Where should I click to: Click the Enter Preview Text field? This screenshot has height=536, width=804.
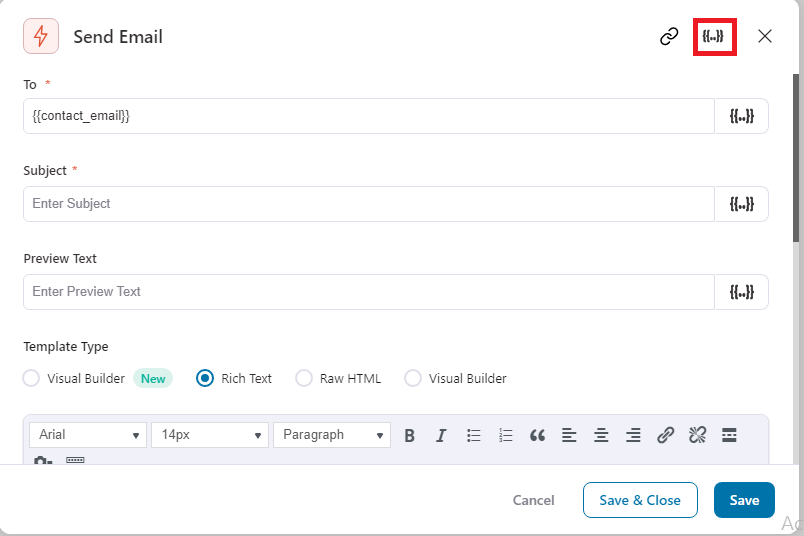(x=369, y=292)
